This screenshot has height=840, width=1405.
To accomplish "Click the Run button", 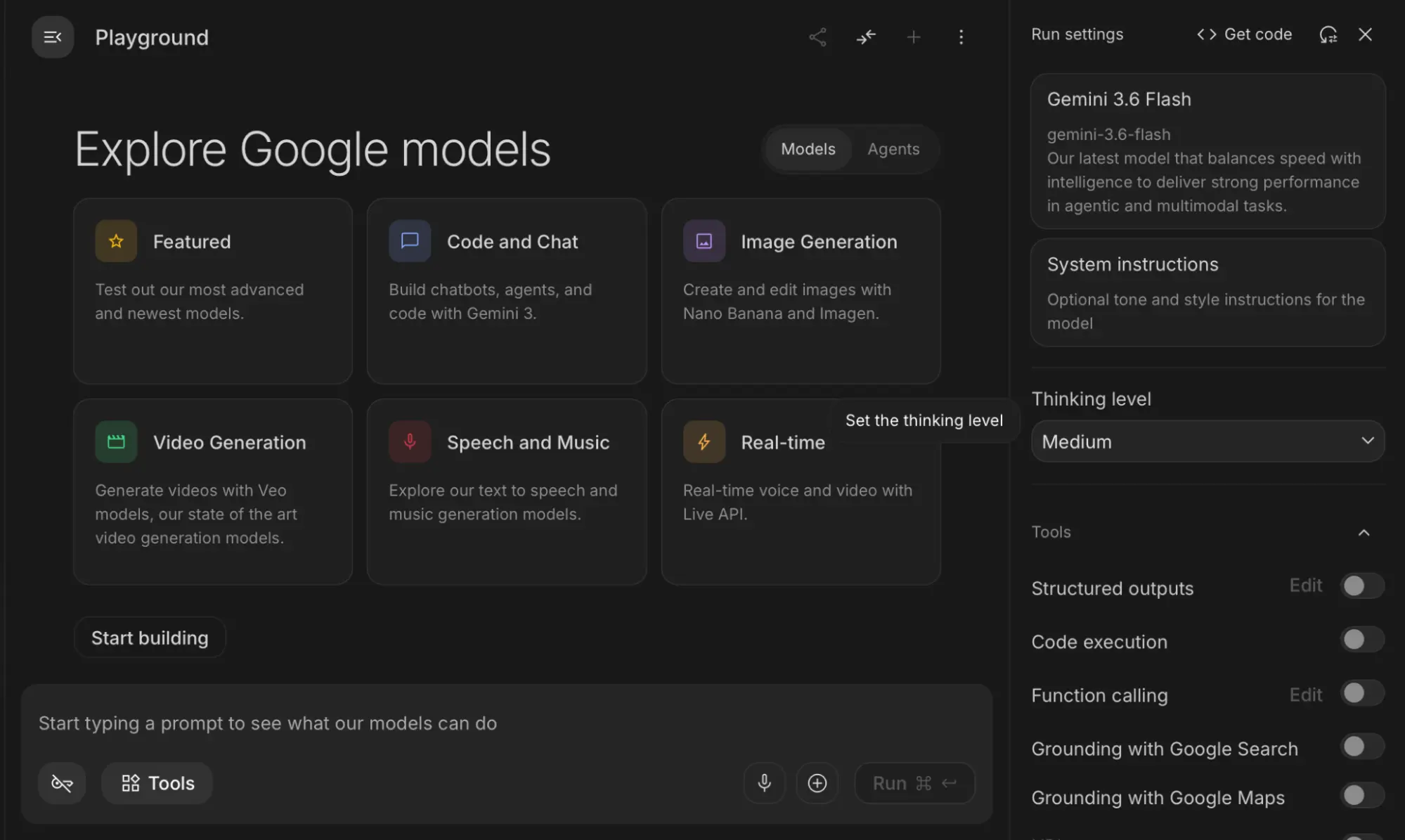I will [914, 783].
